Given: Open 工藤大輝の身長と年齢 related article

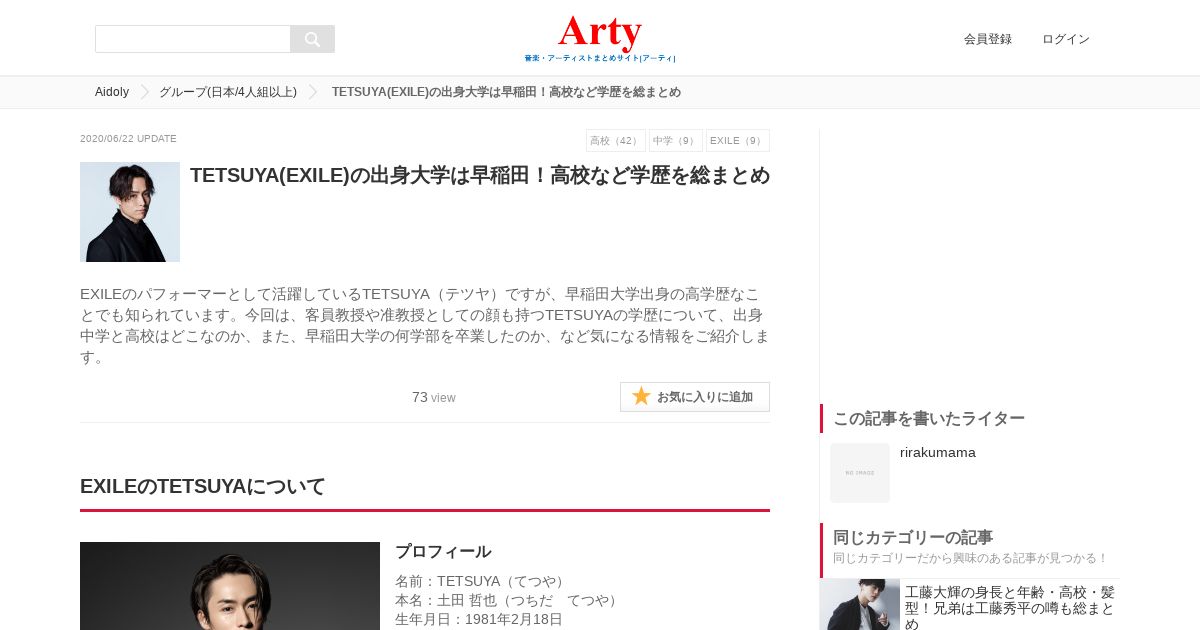Looking at the screenshot, I should [1010, 607].
